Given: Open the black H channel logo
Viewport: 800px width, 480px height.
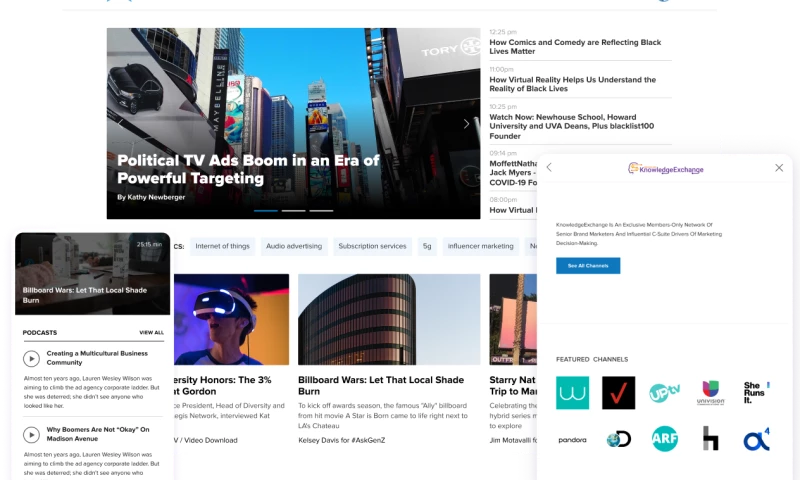Looking at the screenshot, I should (x=710, y=439).
